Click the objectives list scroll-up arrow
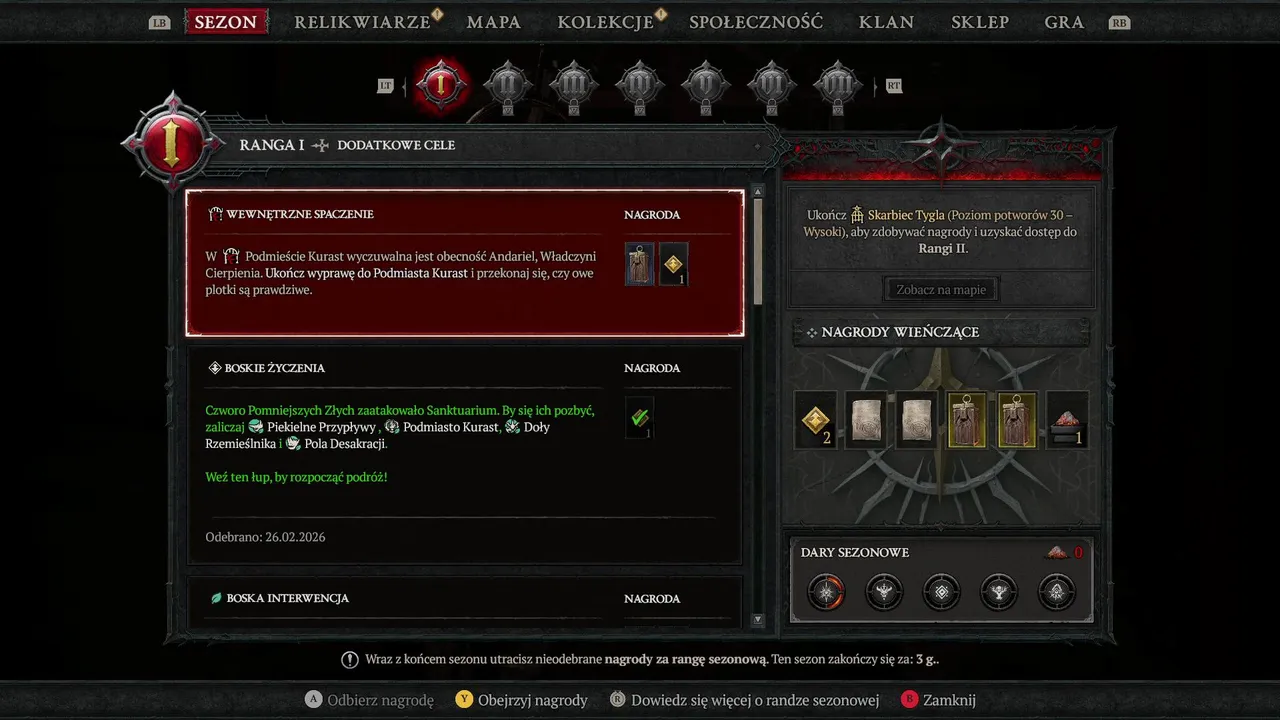 coord(757,192)
